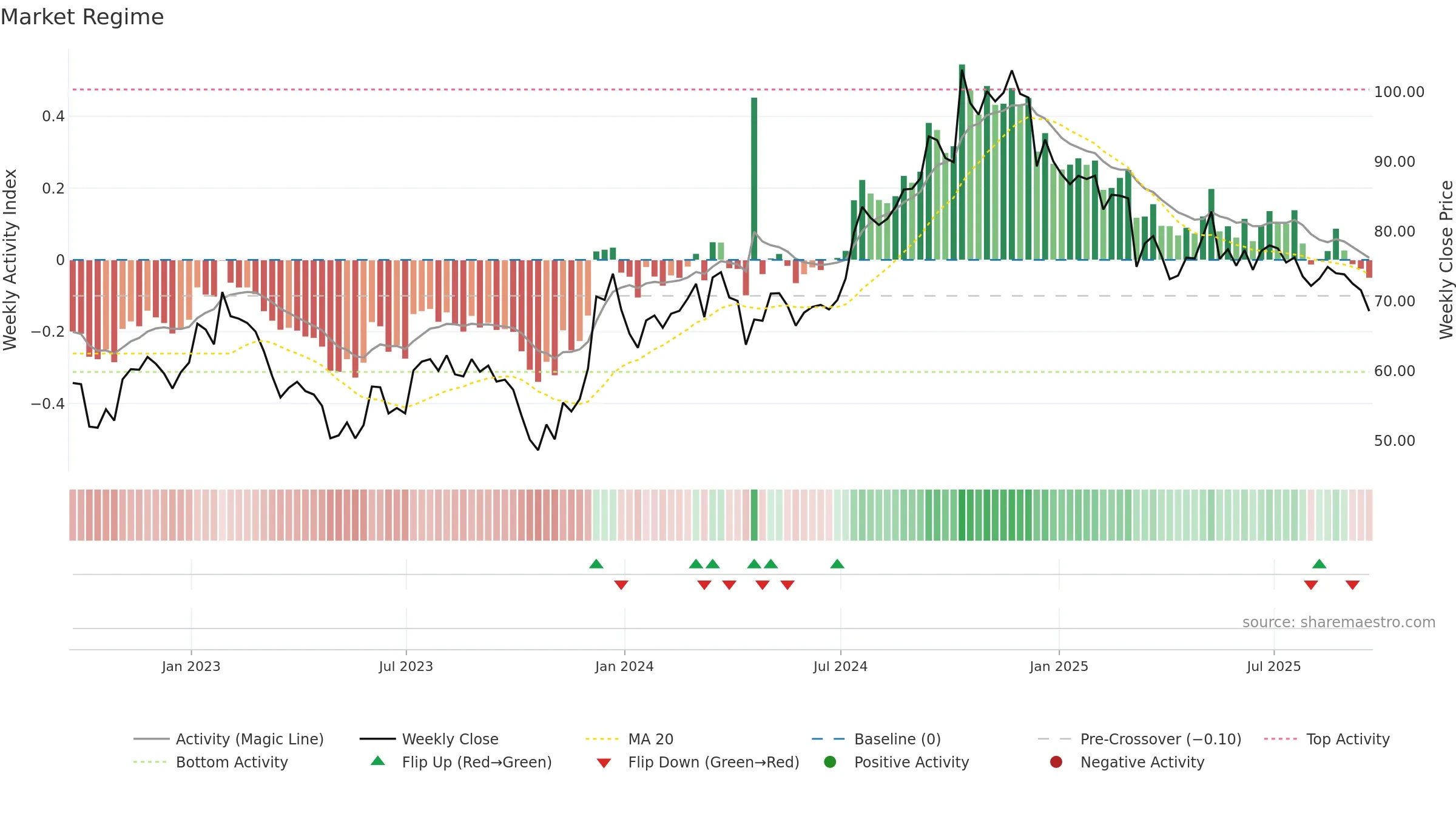Select the first Flip Up triangle before Jan 2024
Screen dimensions: 1456x819
click(596, 564)
